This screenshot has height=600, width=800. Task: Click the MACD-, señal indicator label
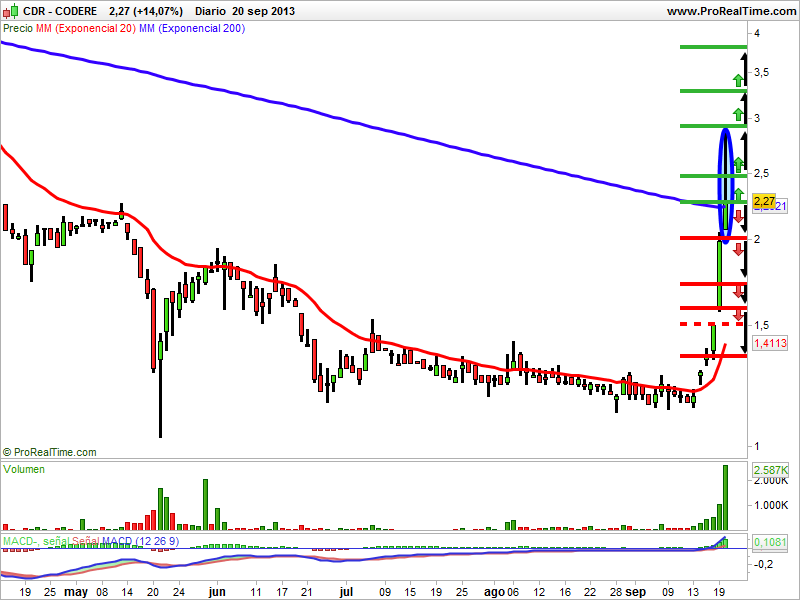(x=36, y=541)
